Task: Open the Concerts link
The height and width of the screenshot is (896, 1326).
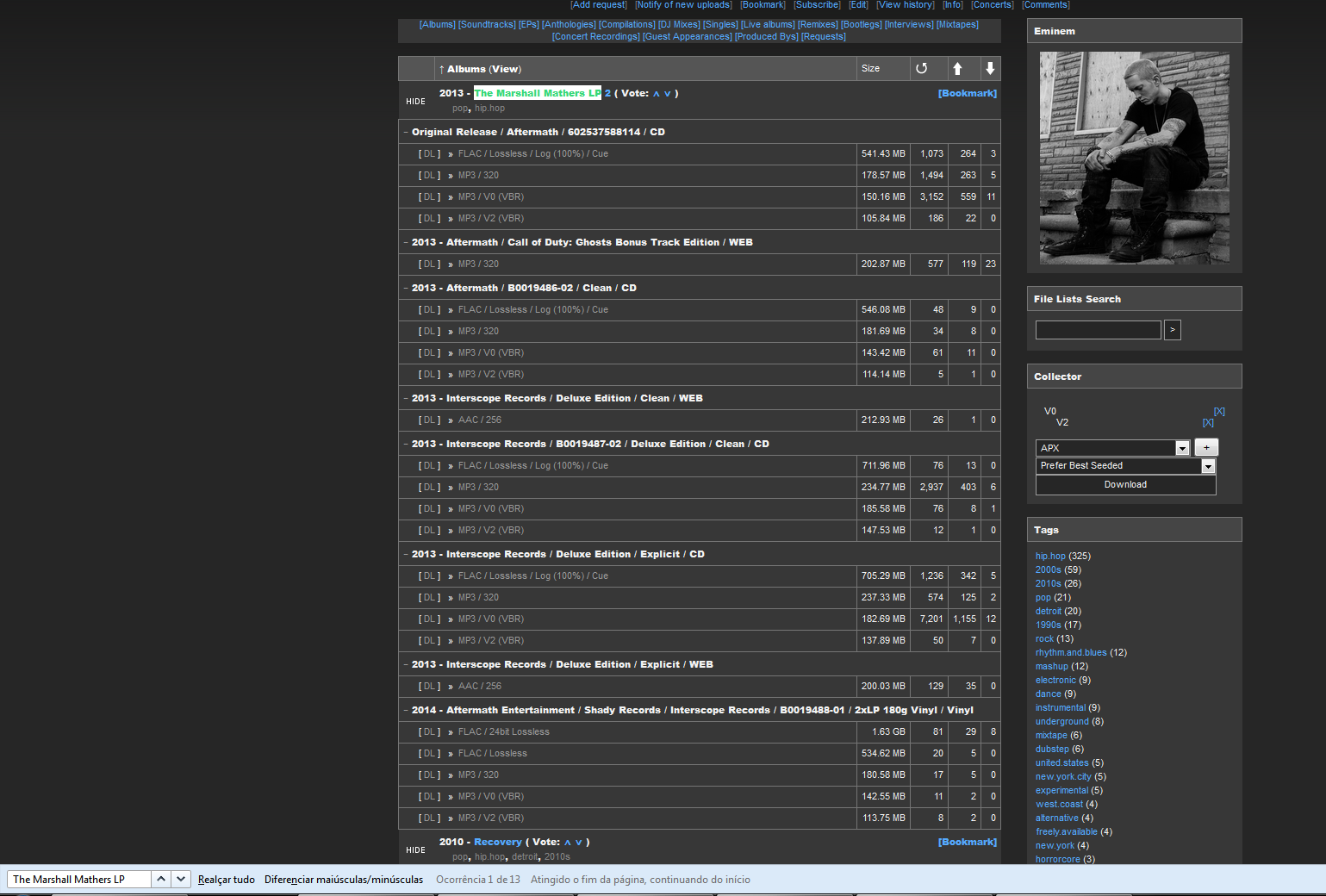Action: [993, 4]
